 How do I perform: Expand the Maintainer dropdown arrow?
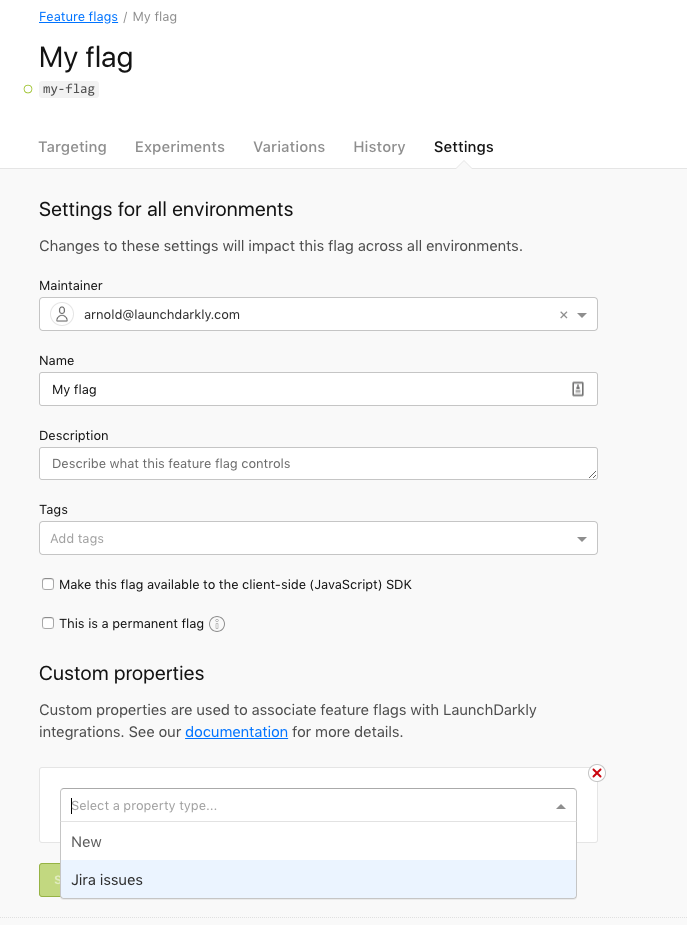click(582, 315)
